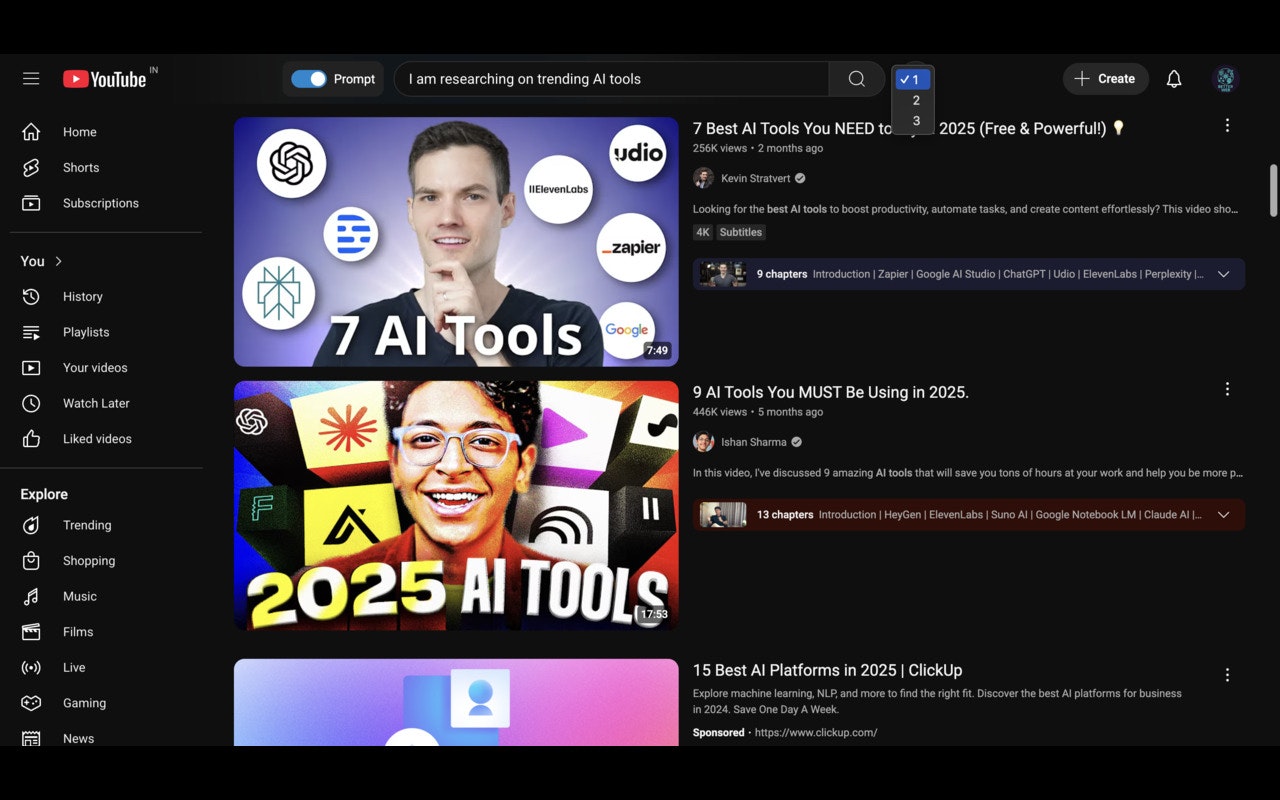Click the Trending flame icon
Image resolution: width=1280 pixels, height=800 pixels.
(x=31, y=525)
